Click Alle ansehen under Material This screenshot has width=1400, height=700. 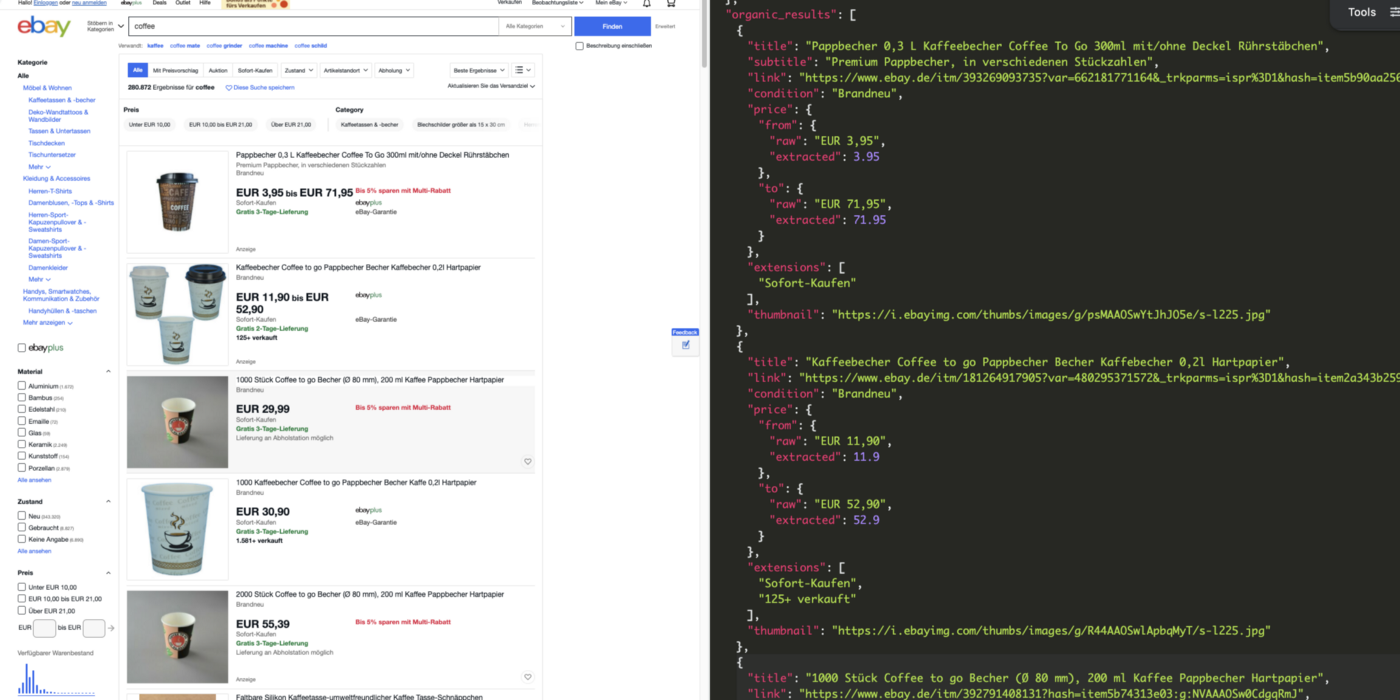[34, 480]
